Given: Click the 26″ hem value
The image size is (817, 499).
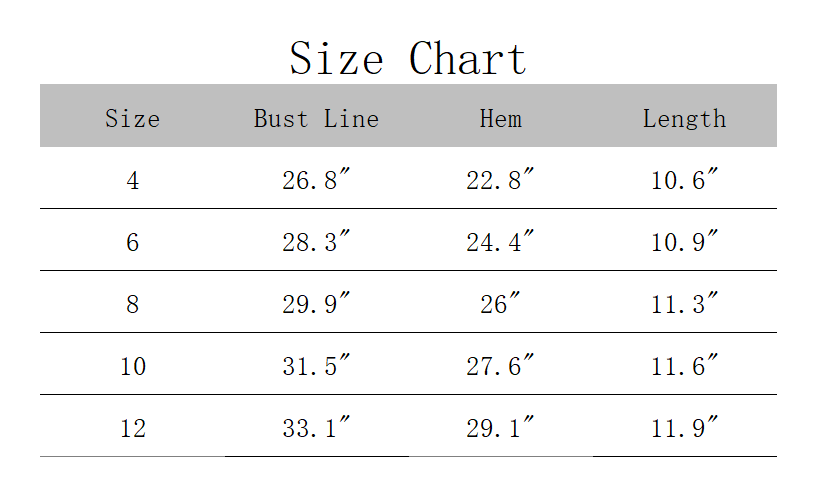Looking at the screenshot, I should point(500,303).
